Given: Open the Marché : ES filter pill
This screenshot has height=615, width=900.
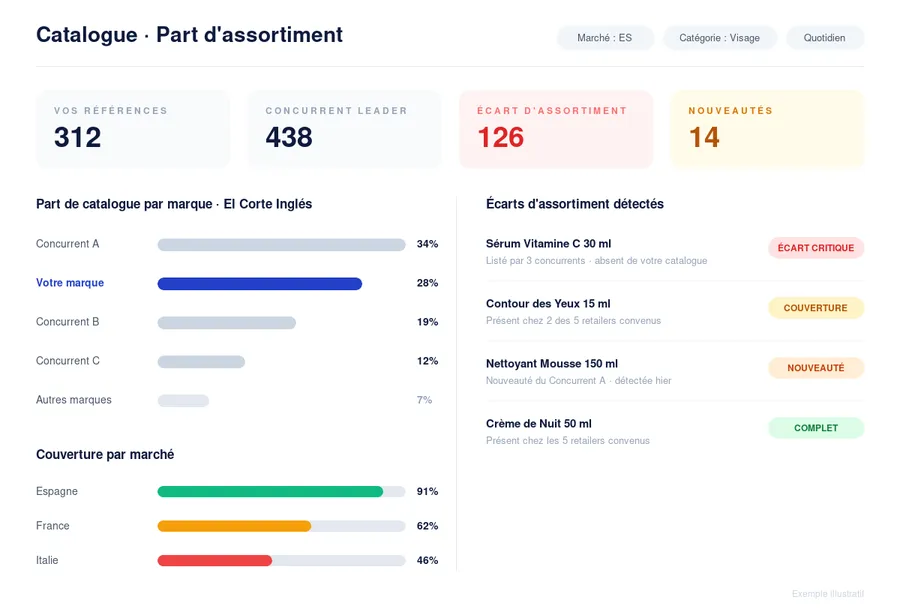Looking at the screenshot, I should [605, 38].
